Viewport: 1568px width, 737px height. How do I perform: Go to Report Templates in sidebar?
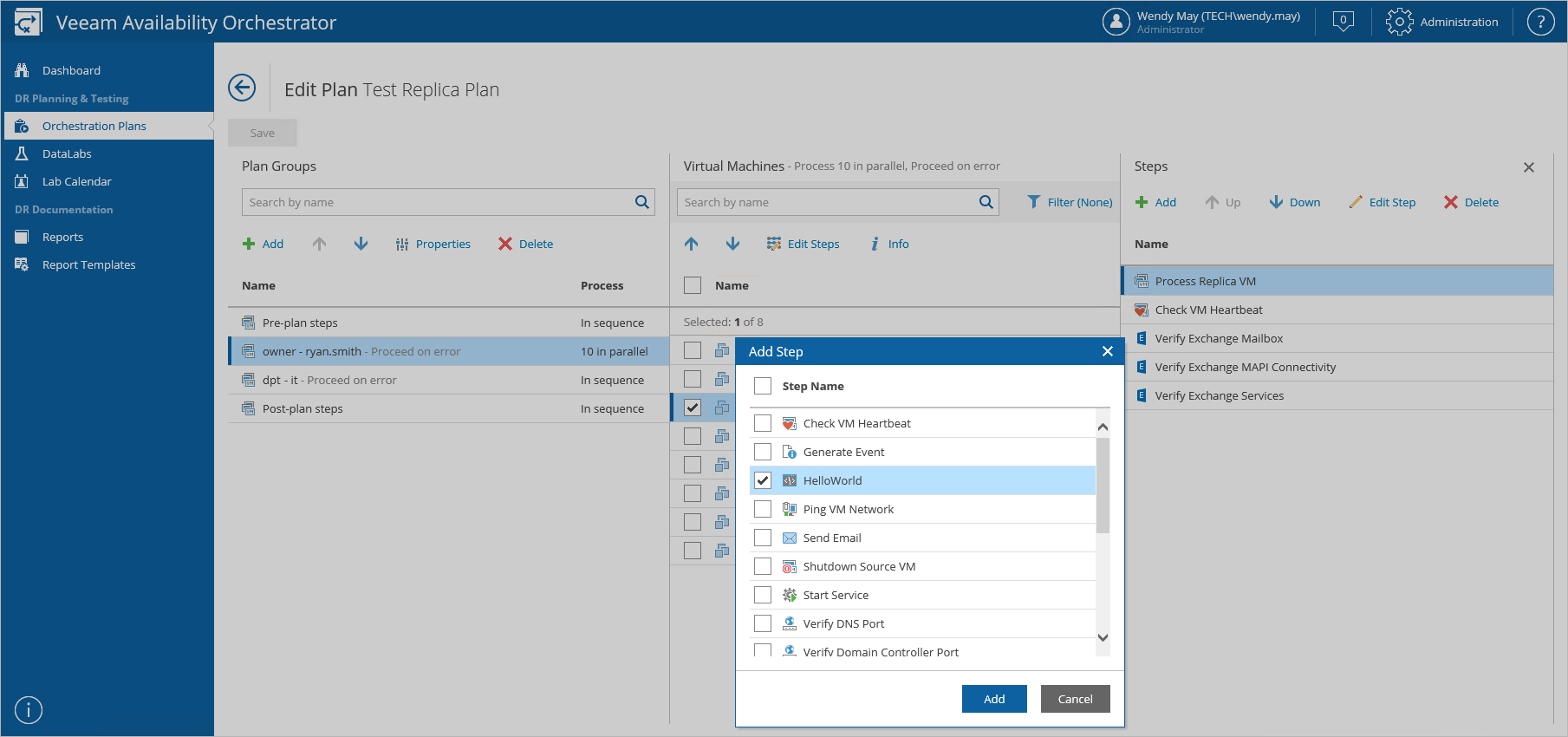(x=88, y=264)
